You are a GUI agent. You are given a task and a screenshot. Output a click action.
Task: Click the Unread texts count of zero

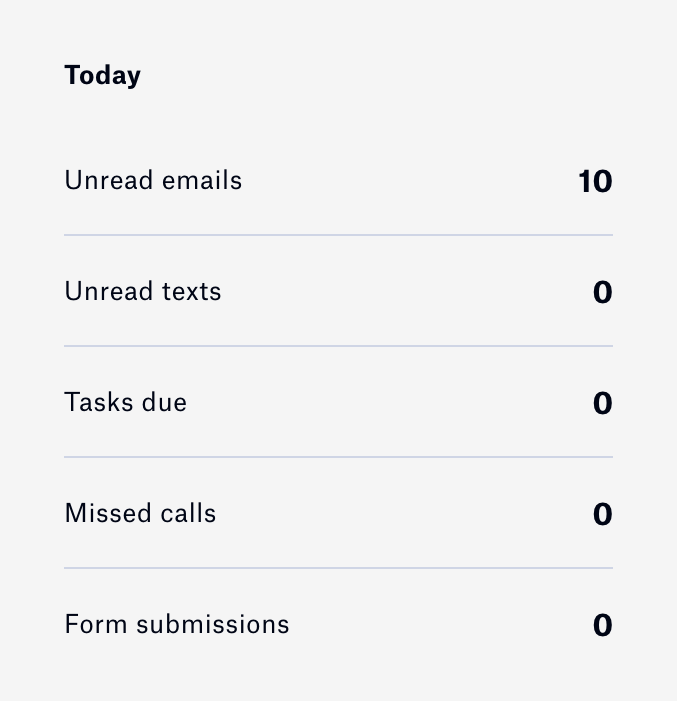tap(602, 293)
